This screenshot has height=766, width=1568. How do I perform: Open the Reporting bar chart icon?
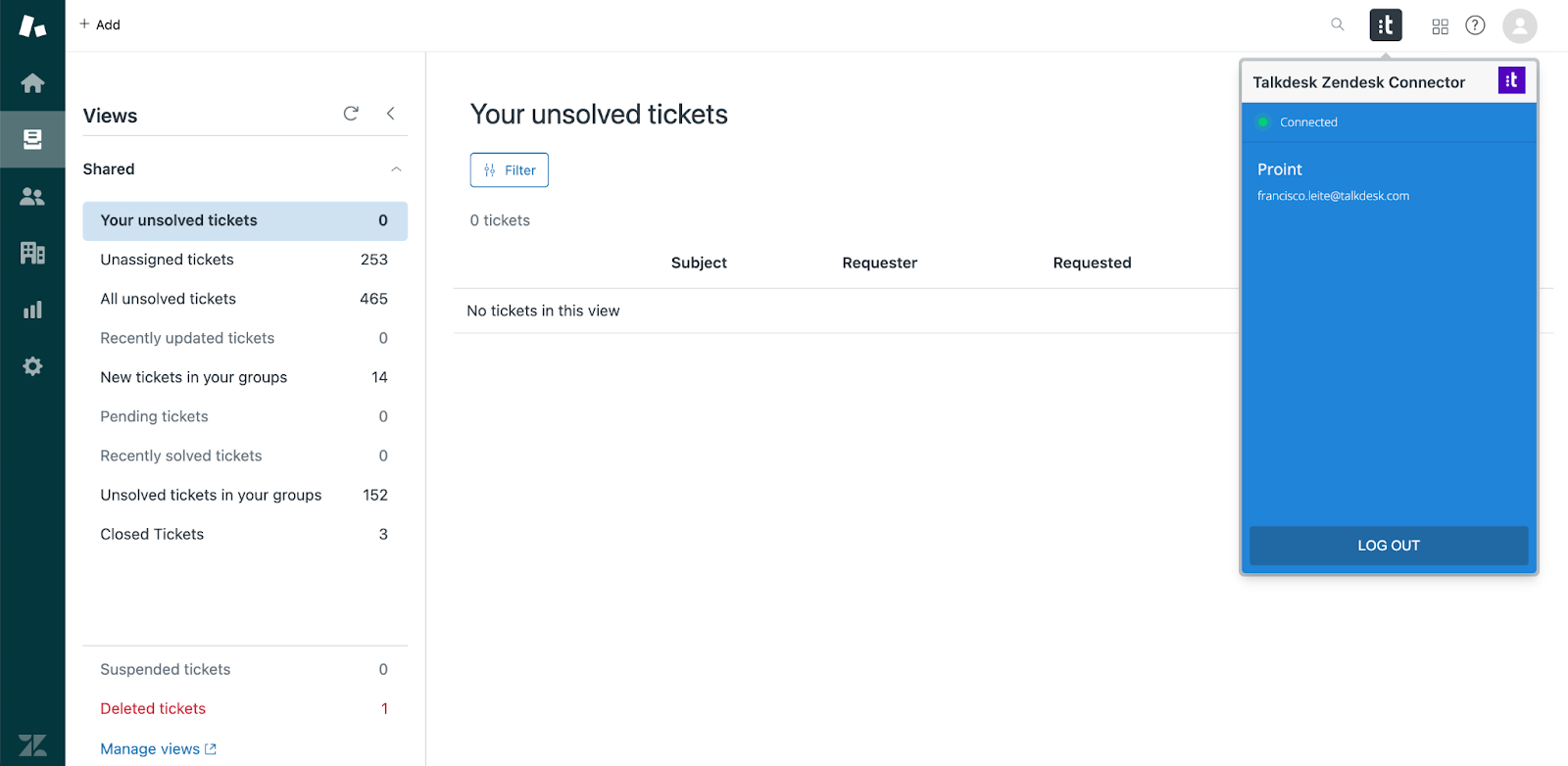pyautogui.click(x=32, y=310)
